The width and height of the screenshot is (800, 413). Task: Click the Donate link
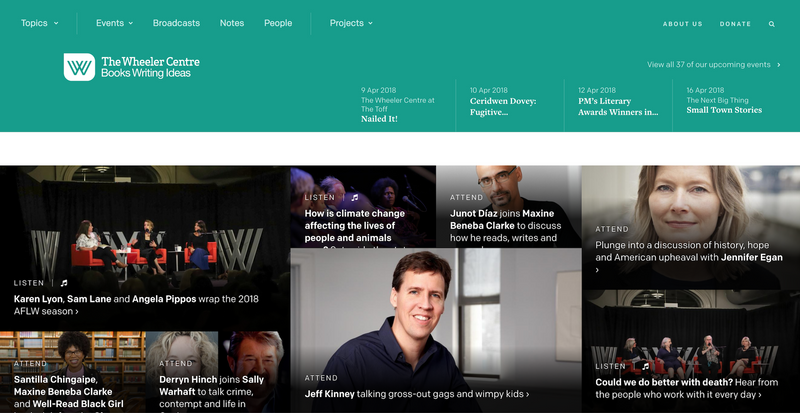[735, 23]
